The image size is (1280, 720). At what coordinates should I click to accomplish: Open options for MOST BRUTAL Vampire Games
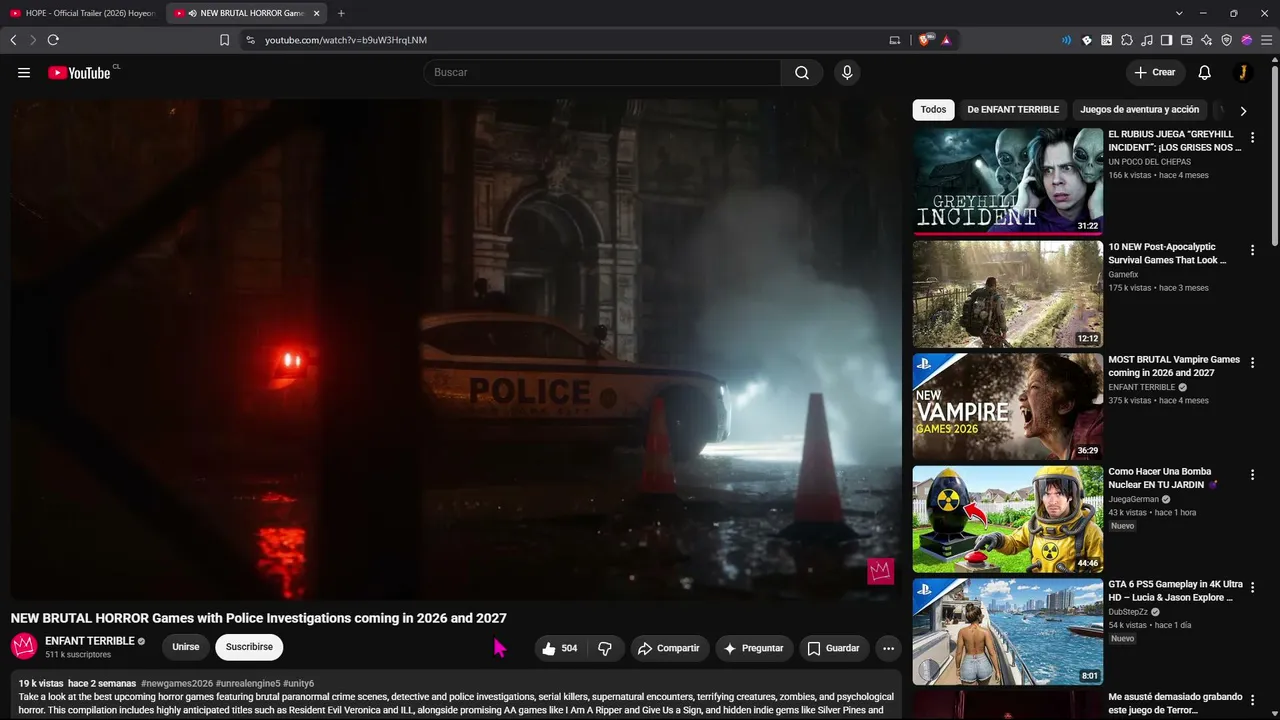click(x=1252, y=363)
